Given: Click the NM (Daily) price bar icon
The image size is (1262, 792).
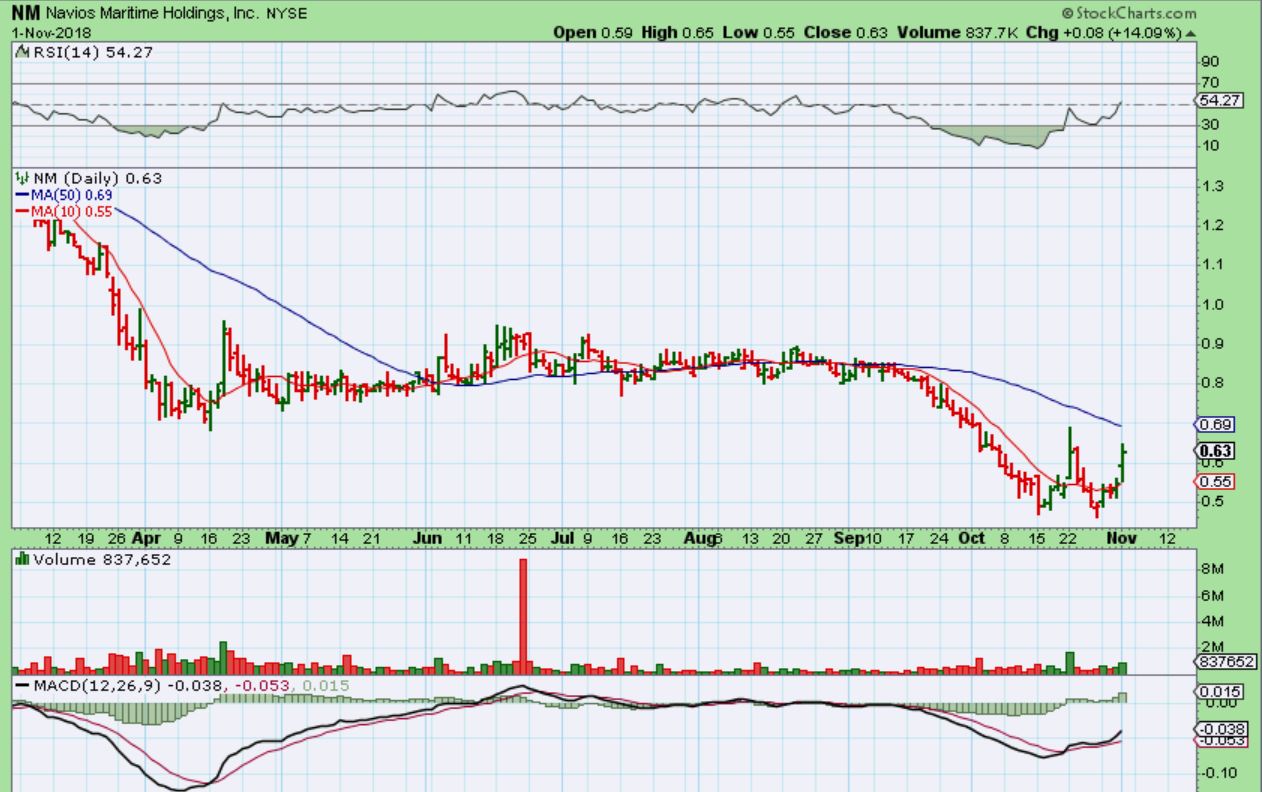Looking at the screenshot, I should 20,178.
